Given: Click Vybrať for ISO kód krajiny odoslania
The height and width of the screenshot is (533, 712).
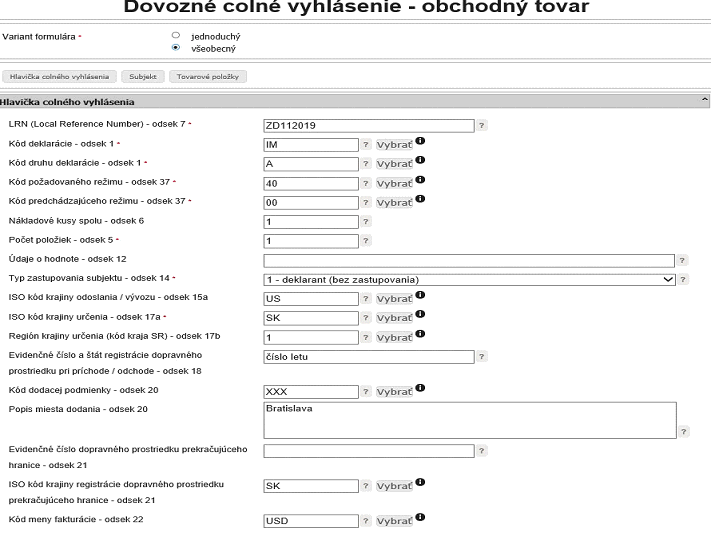Looking at the screenshot, I should pos(394,299).
